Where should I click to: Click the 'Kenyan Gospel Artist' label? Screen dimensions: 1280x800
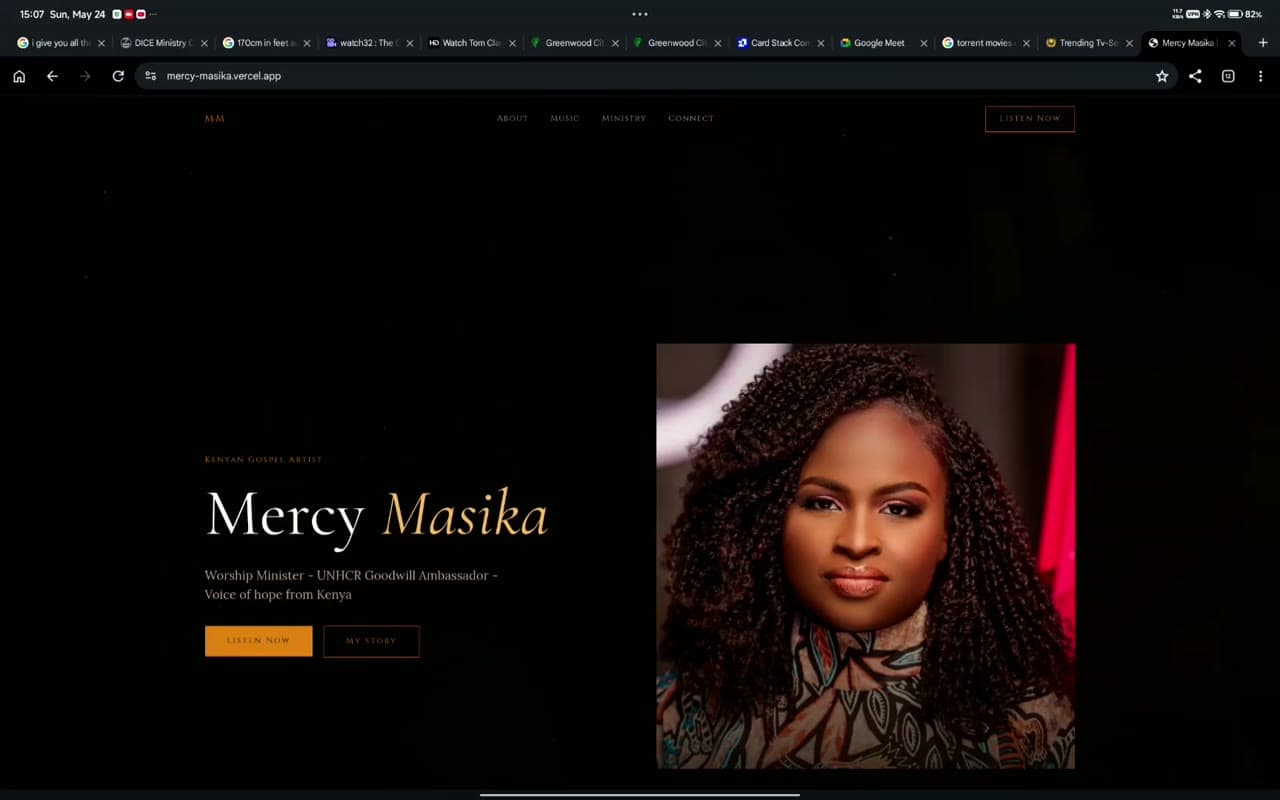click(x=263, y=460)
